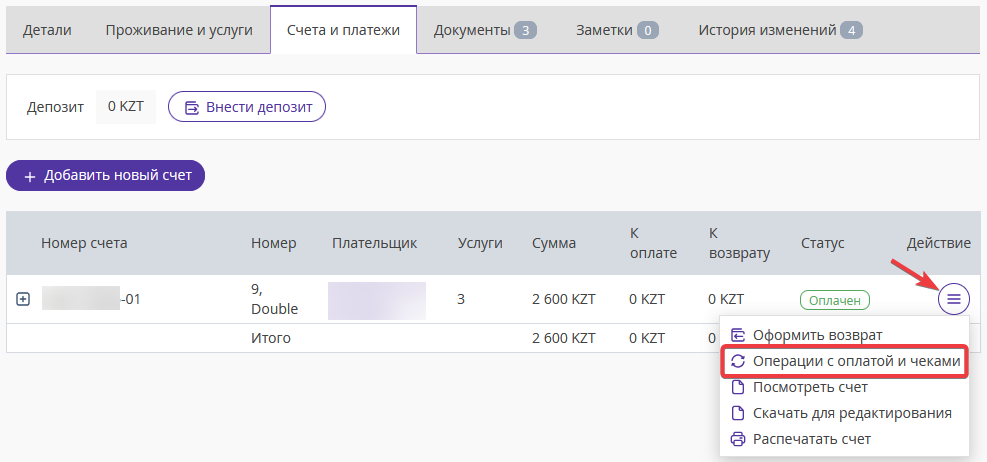Click the Оплачен status badge
Image resolution: width=987 pixels, height=462 pixels.
click(835, 299)
